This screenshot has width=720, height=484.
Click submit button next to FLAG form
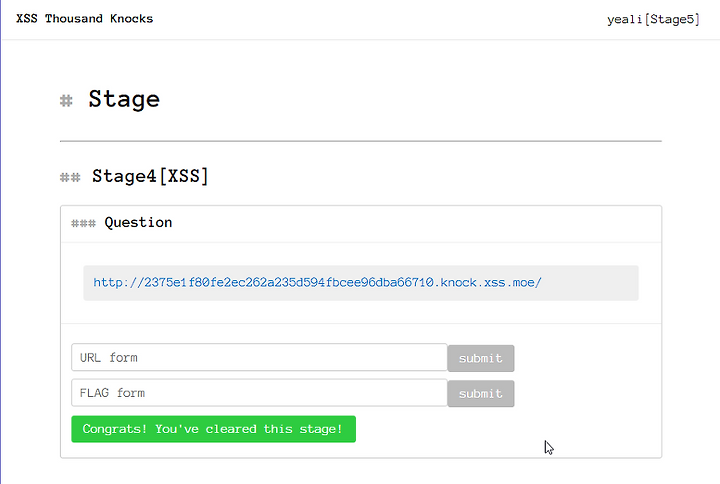(481, 394)
